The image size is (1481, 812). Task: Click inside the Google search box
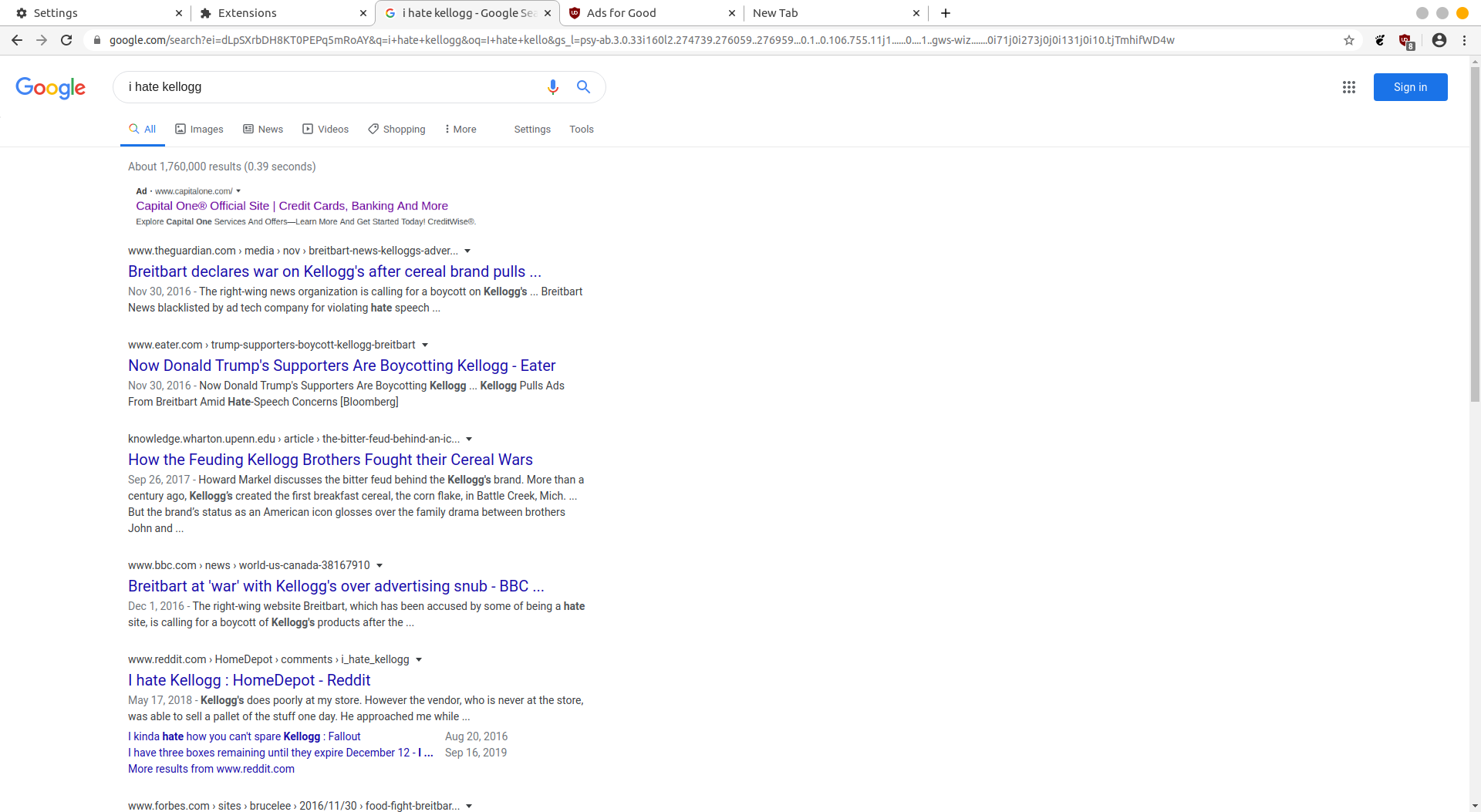click(x=332, y=87)
